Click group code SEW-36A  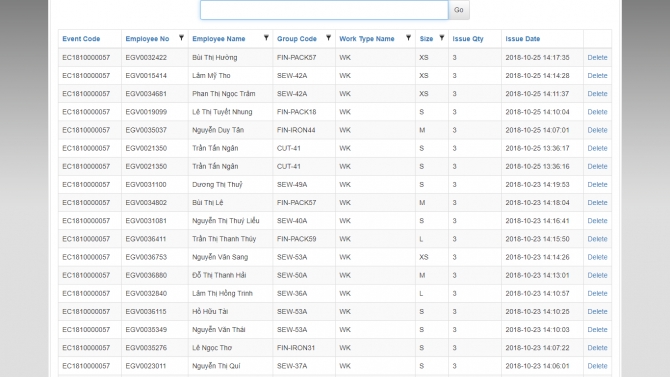[x=292, y=294]
